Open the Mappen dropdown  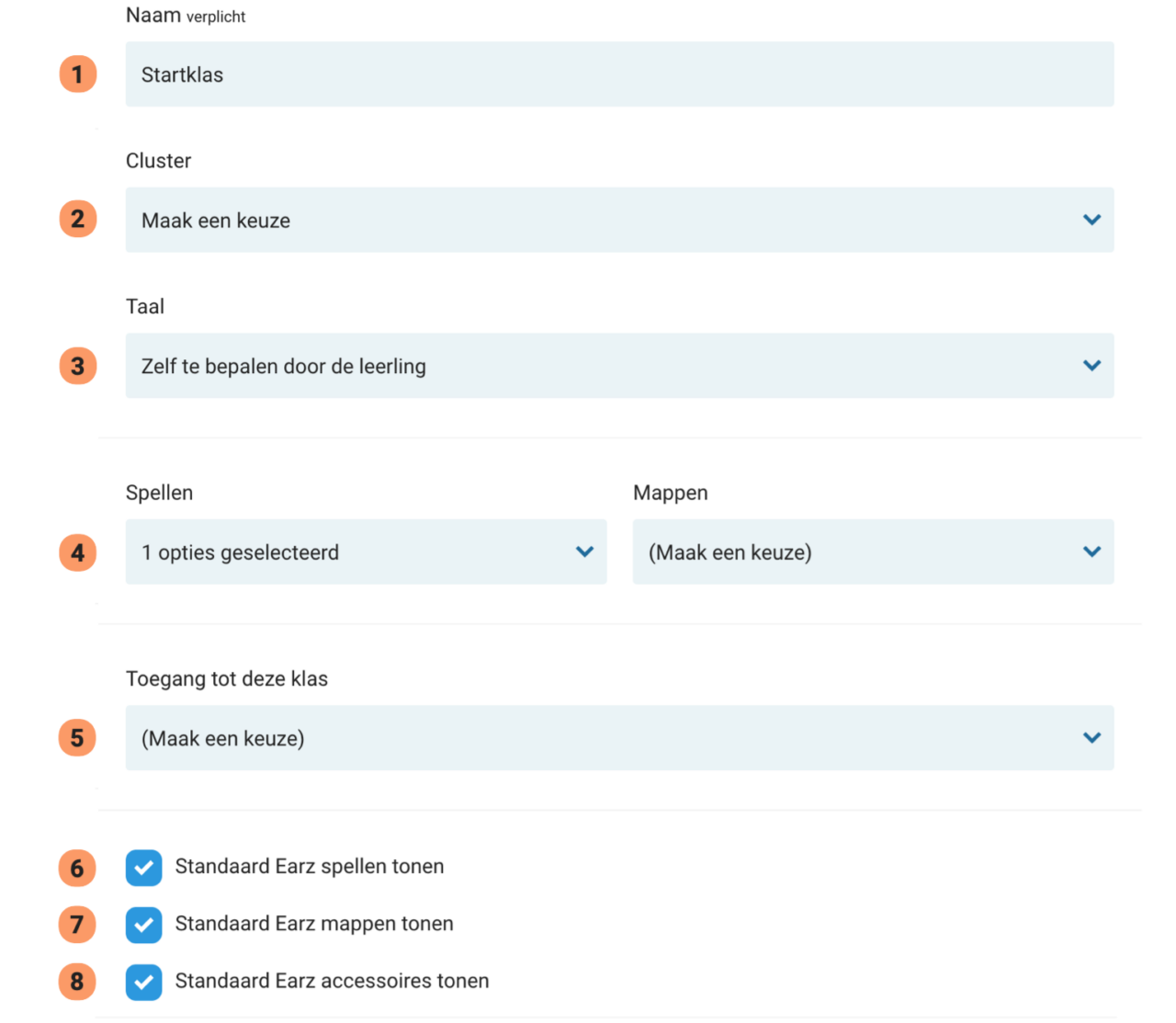[873, 551]
